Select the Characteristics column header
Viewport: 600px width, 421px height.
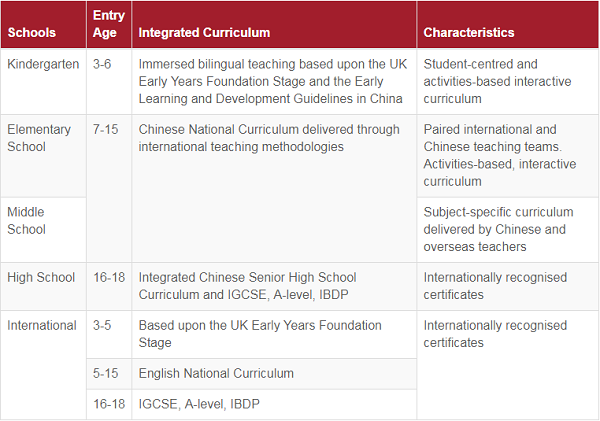pyautogui.click(x=469, y=33)
